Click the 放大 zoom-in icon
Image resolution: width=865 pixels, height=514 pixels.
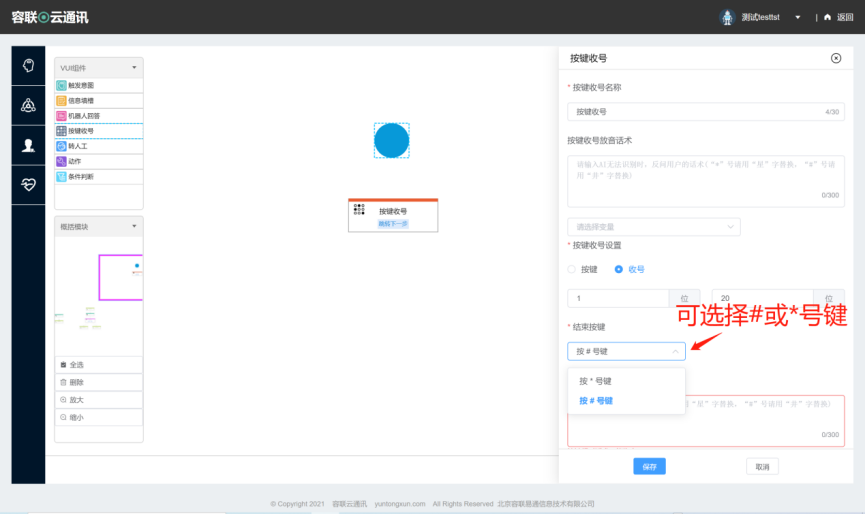tap(63, 400)
